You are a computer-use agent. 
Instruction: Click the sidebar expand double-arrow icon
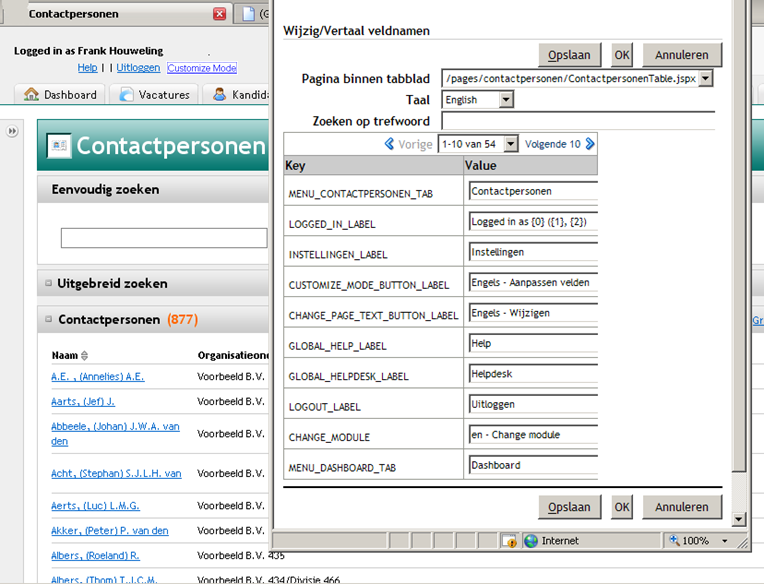pyautogui.click(x=13, y=131)
